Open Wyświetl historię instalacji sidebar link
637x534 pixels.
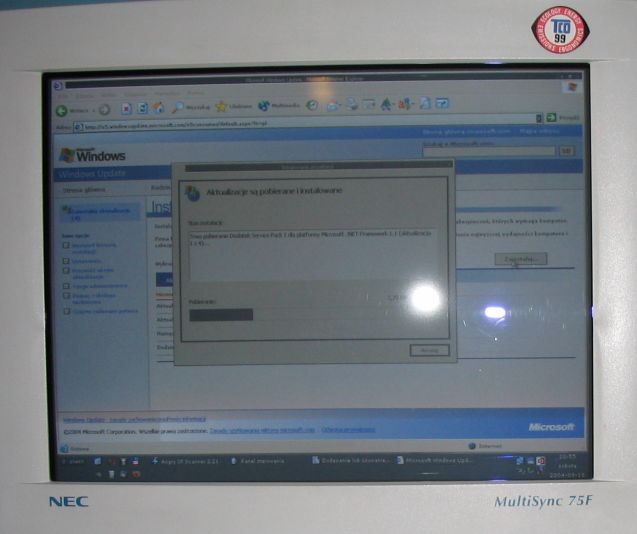pyautogui.click(x=94, y=248)
